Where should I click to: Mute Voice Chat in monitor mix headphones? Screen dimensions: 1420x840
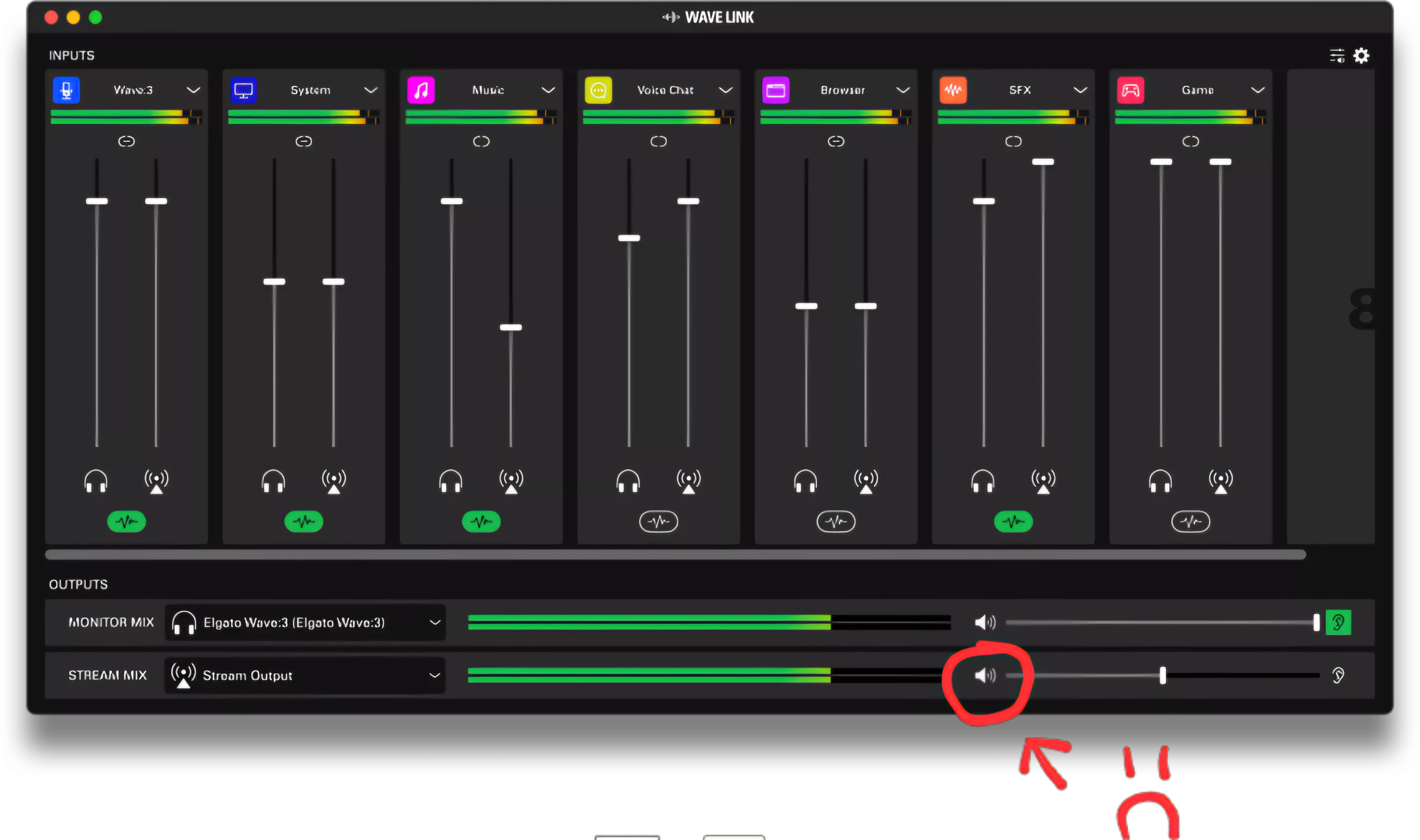tap(628, 482)
